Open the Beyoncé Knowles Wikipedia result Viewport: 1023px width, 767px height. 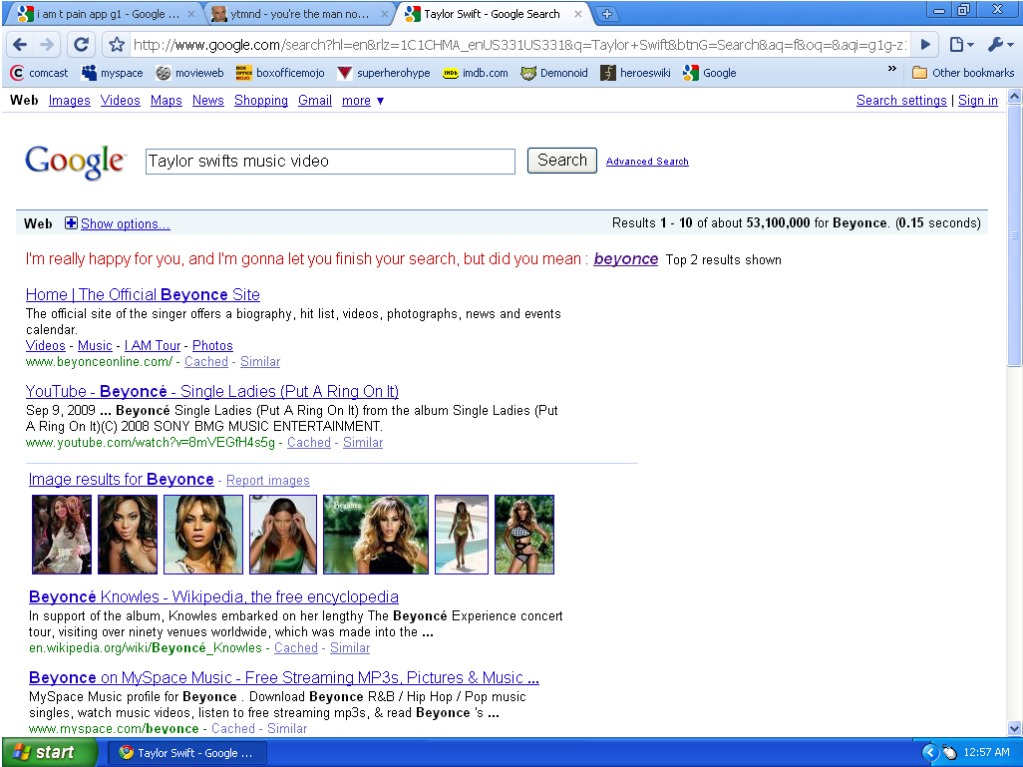pyautogui.click(x=213, y=597)
